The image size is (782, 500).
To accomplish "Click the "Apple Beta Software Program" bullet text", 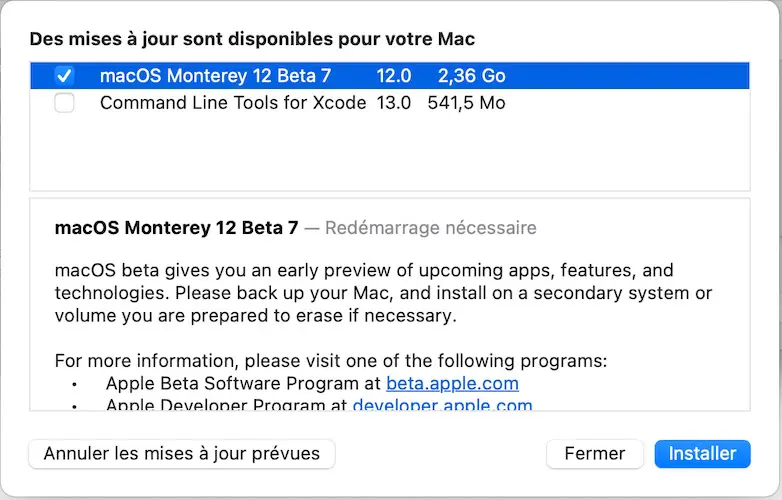I will point(243,384).
